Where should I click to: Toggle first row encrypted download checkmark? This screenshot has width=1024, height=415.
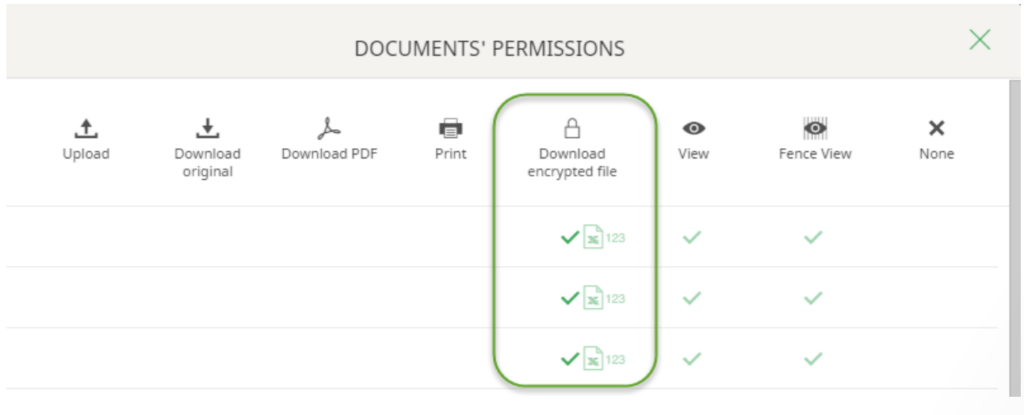(x=570, y=238)
